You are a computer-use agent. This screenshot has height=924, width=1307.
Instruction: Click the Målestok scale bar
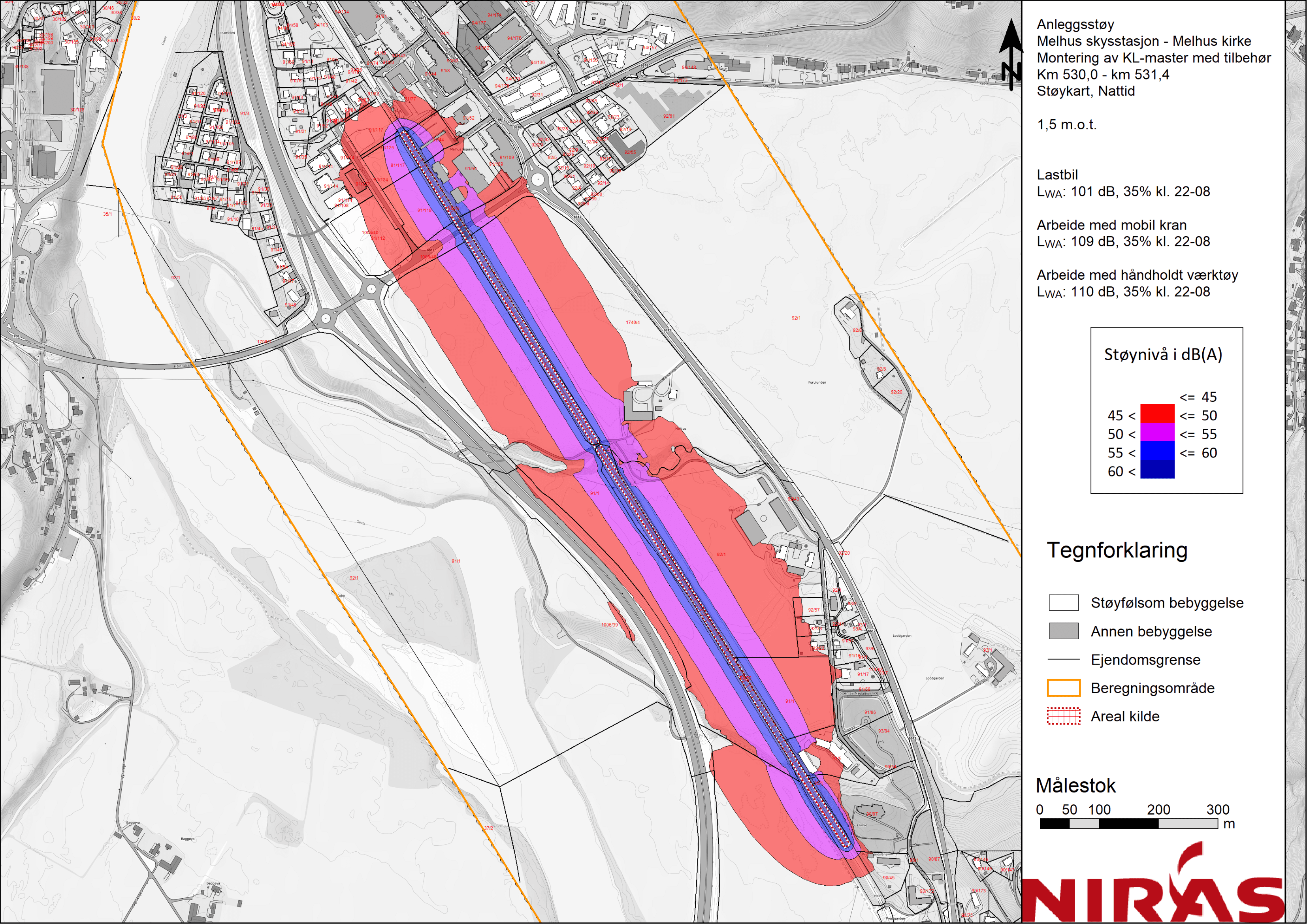1128,823
